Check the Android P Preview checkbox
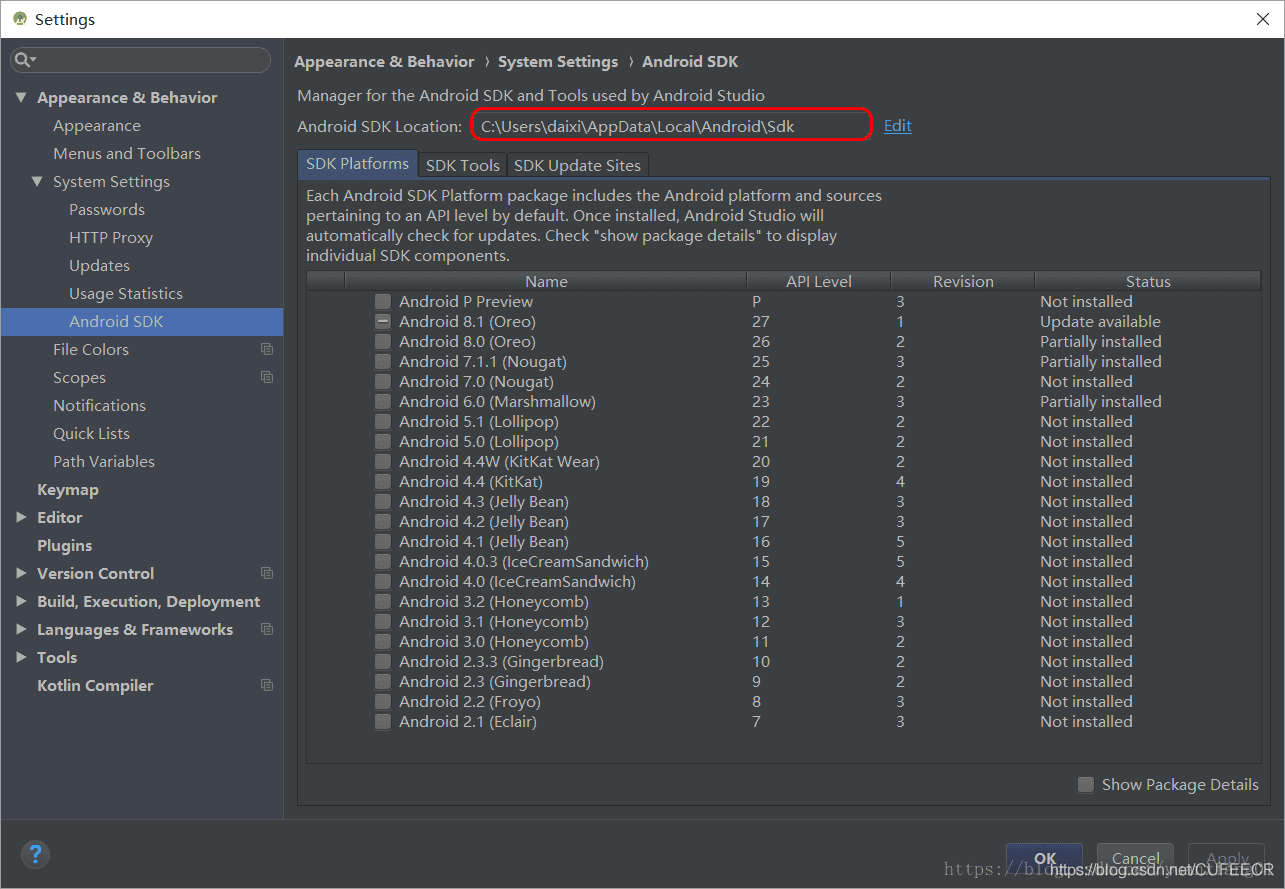This screenshot has height=889, width=1285. pos(383,301)
